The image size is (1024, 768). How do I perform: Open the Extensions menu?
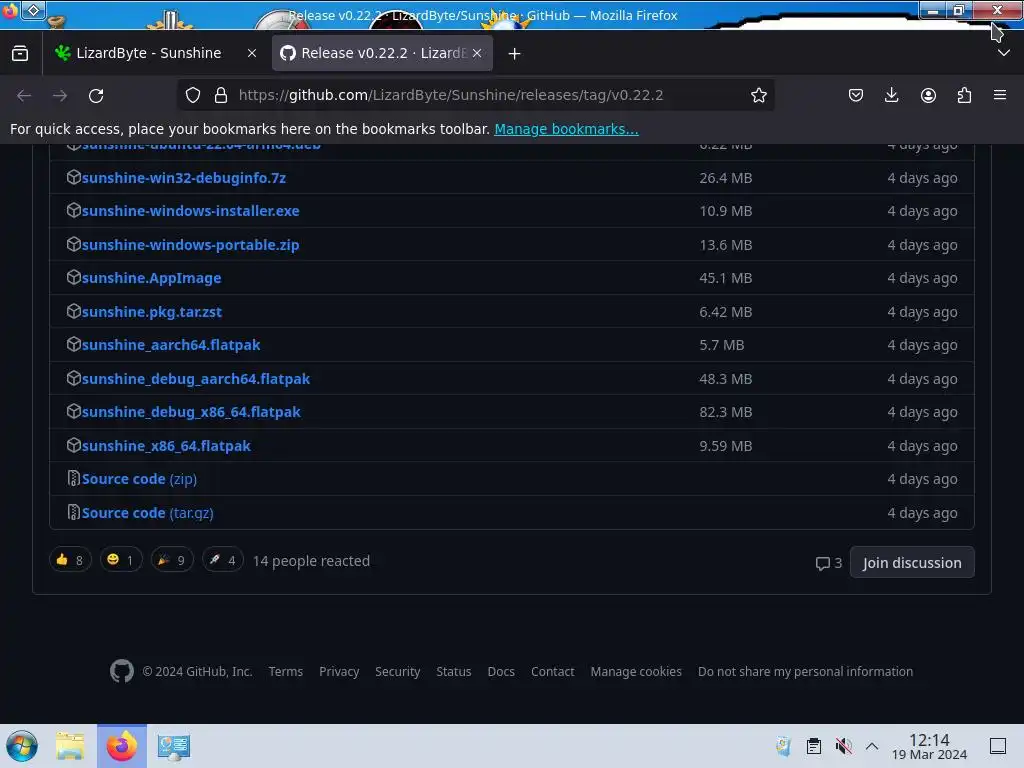964,95
